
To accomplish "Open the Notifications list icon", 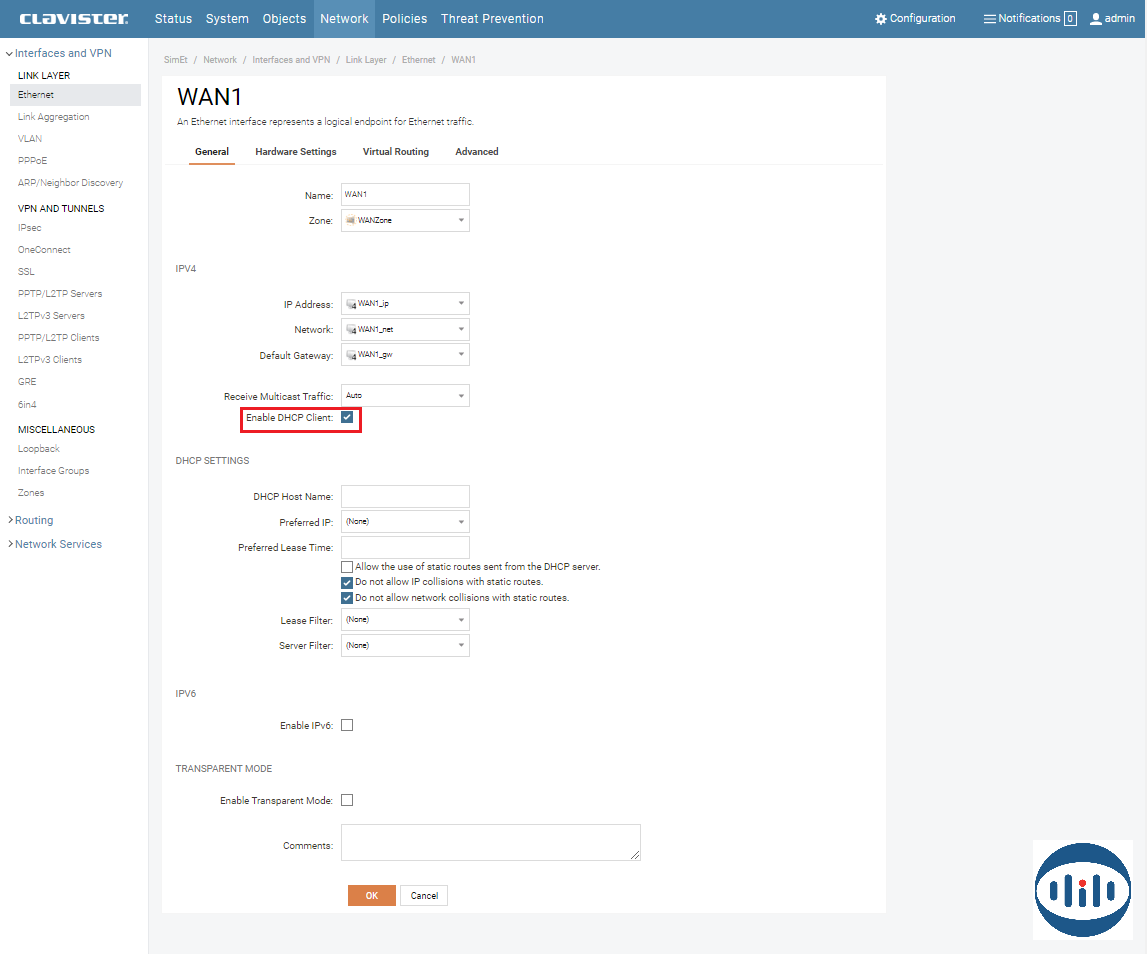I will (x=989, y=19).
